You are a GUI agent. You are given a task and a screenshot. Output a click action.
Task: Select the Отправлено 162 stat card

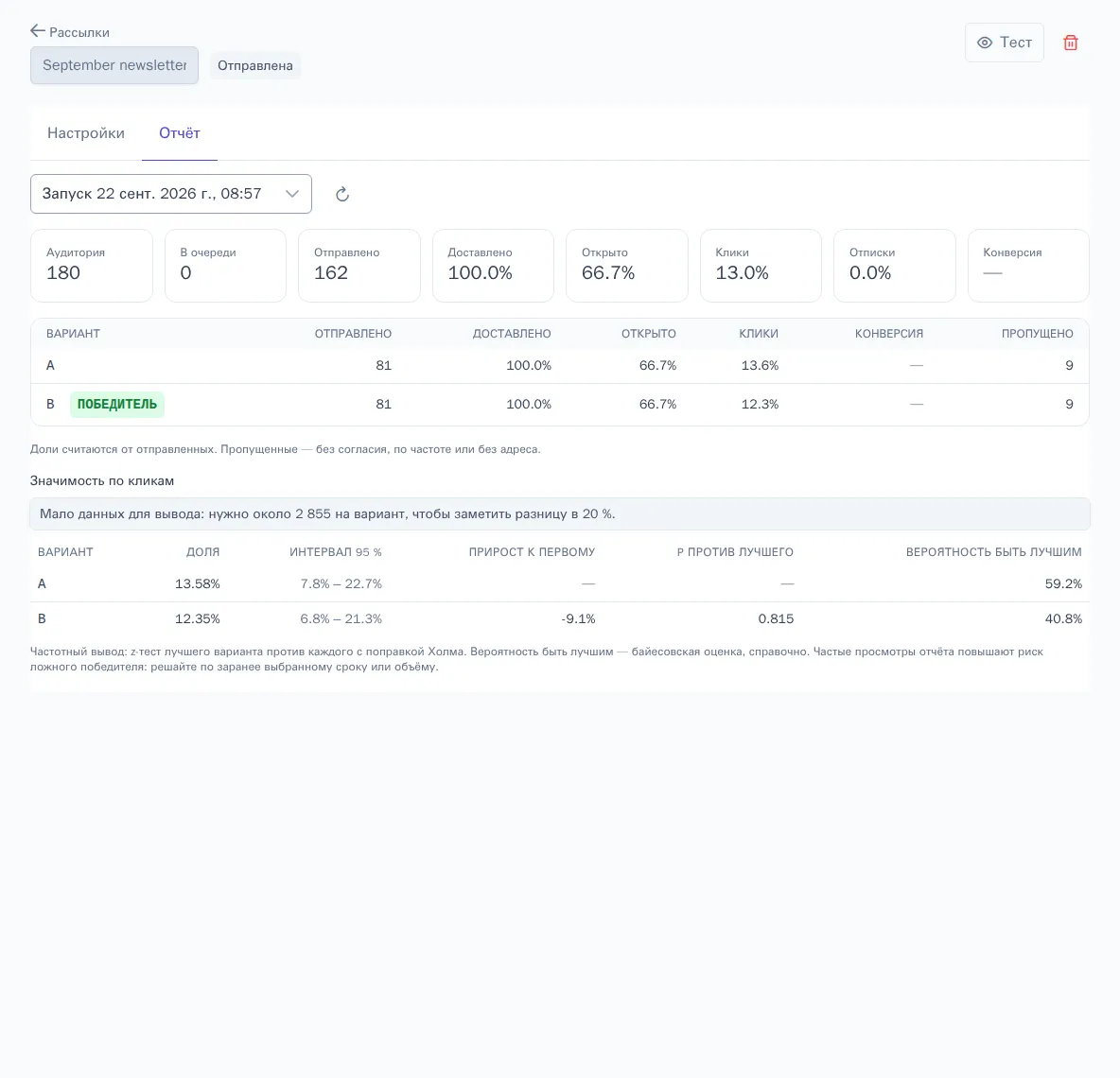click(x=359, y=266)
